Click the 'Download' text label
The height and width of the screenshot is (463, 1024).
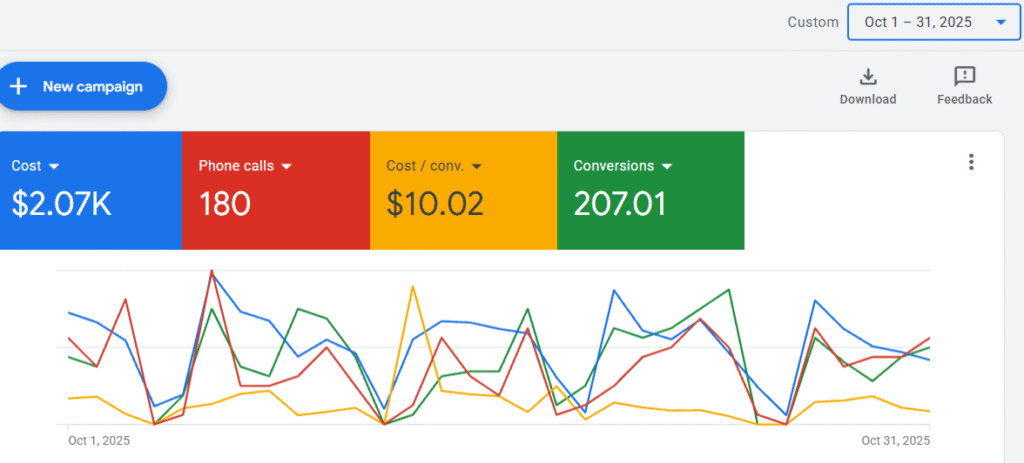click(868, 99)
